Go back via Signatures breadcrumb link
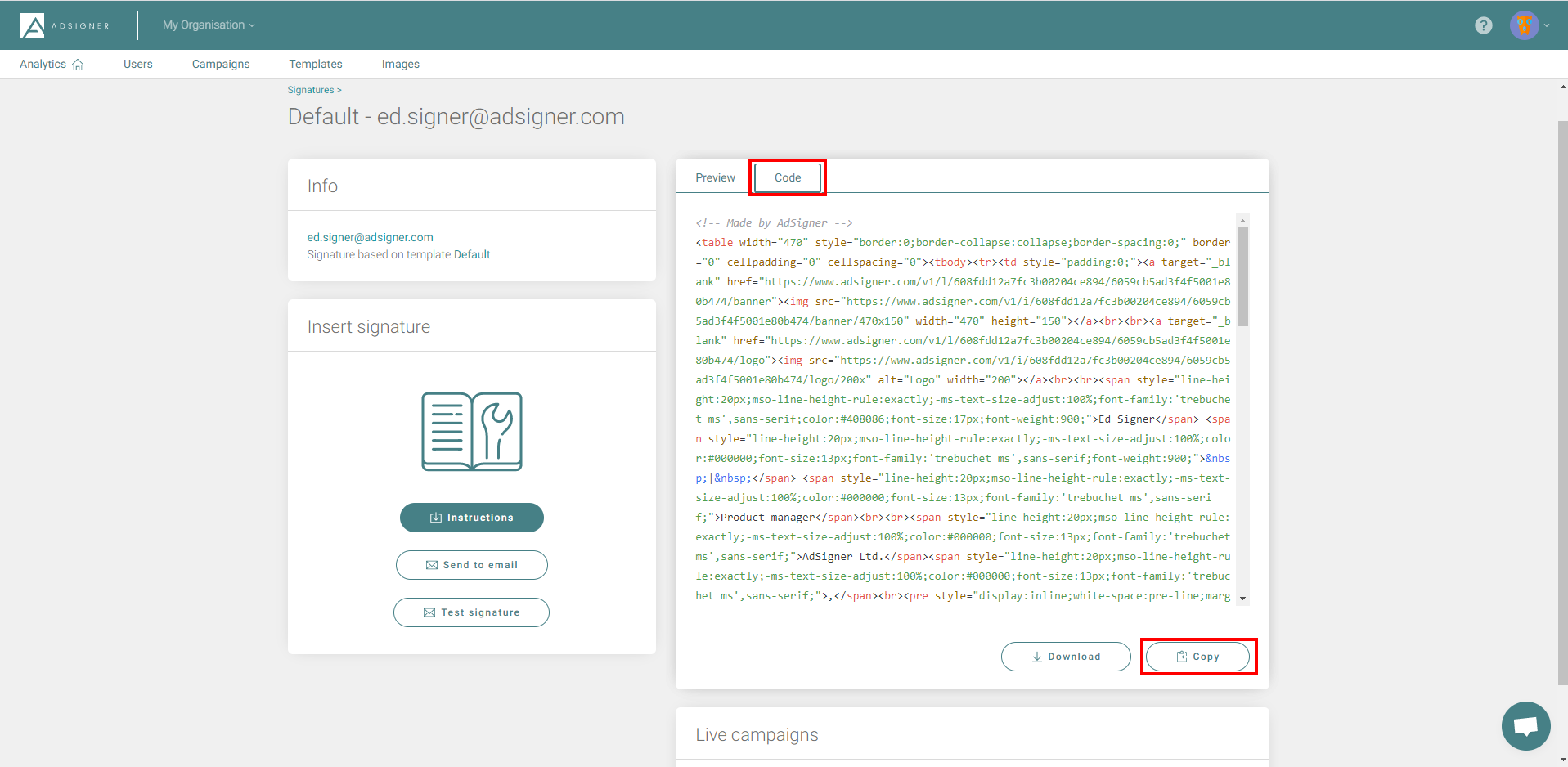Image resolution: width=1568 pixels, height=767 pixels. [310, 89]
